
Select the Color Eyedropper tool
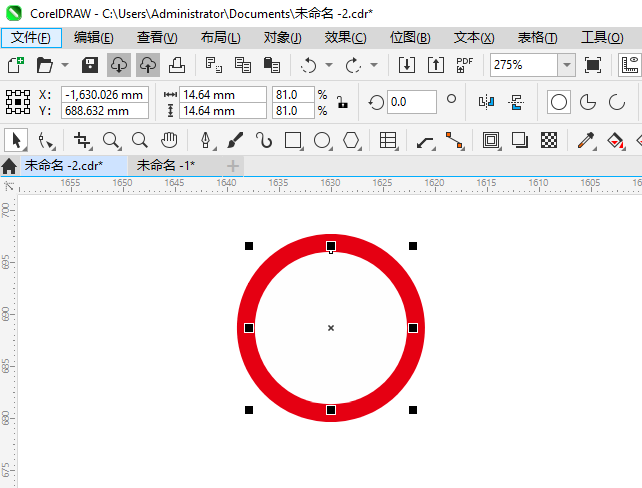[x=586, y=140]
